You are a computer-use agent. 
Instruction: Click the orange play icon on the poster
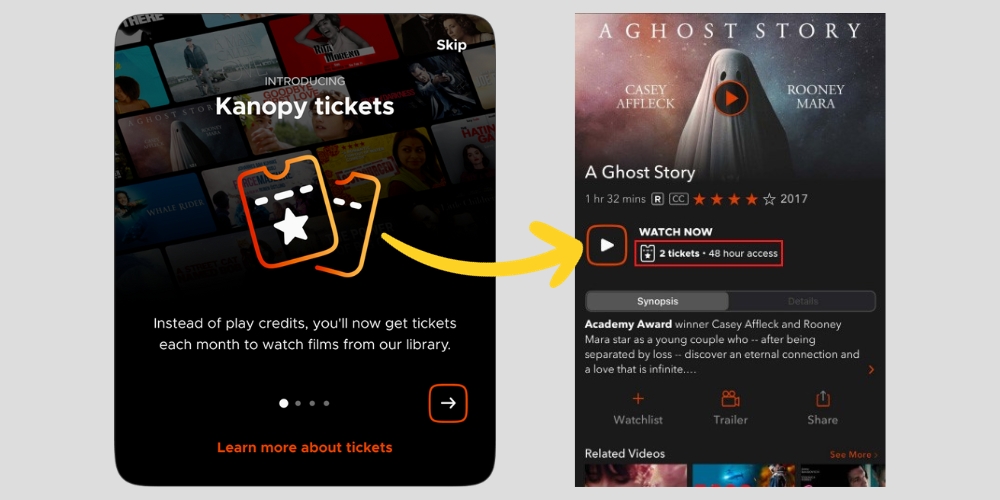731,98
